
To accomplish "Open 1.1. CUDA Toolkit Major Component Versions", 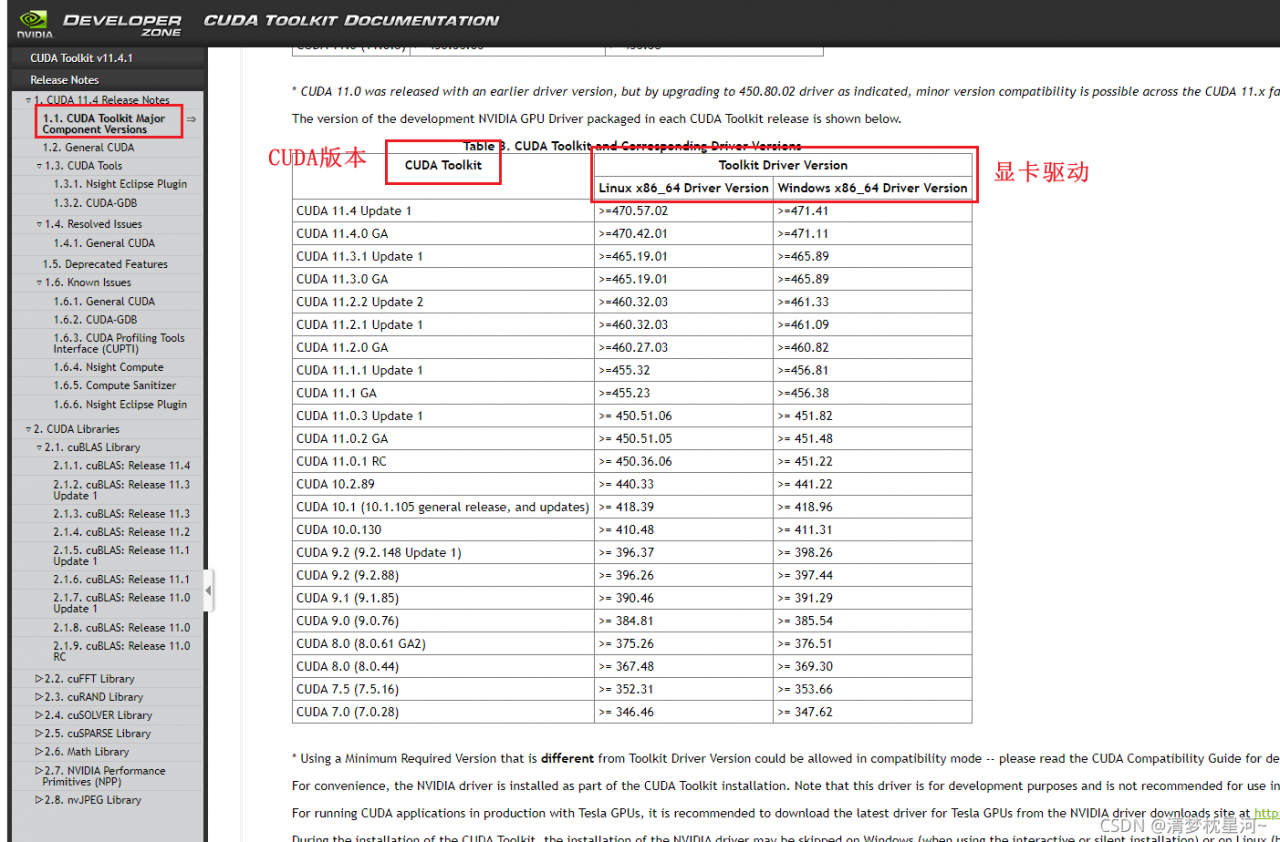I will 104,124.
